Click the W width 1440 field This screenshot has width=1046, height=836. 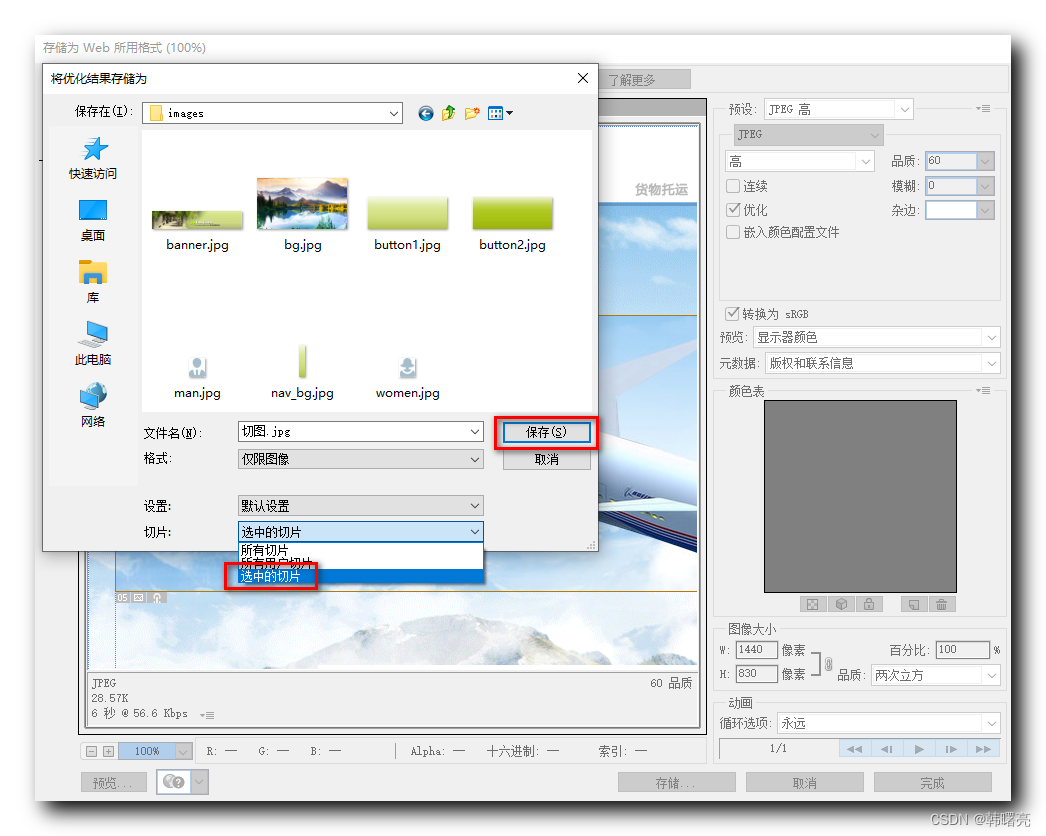[x=756, y=649]
